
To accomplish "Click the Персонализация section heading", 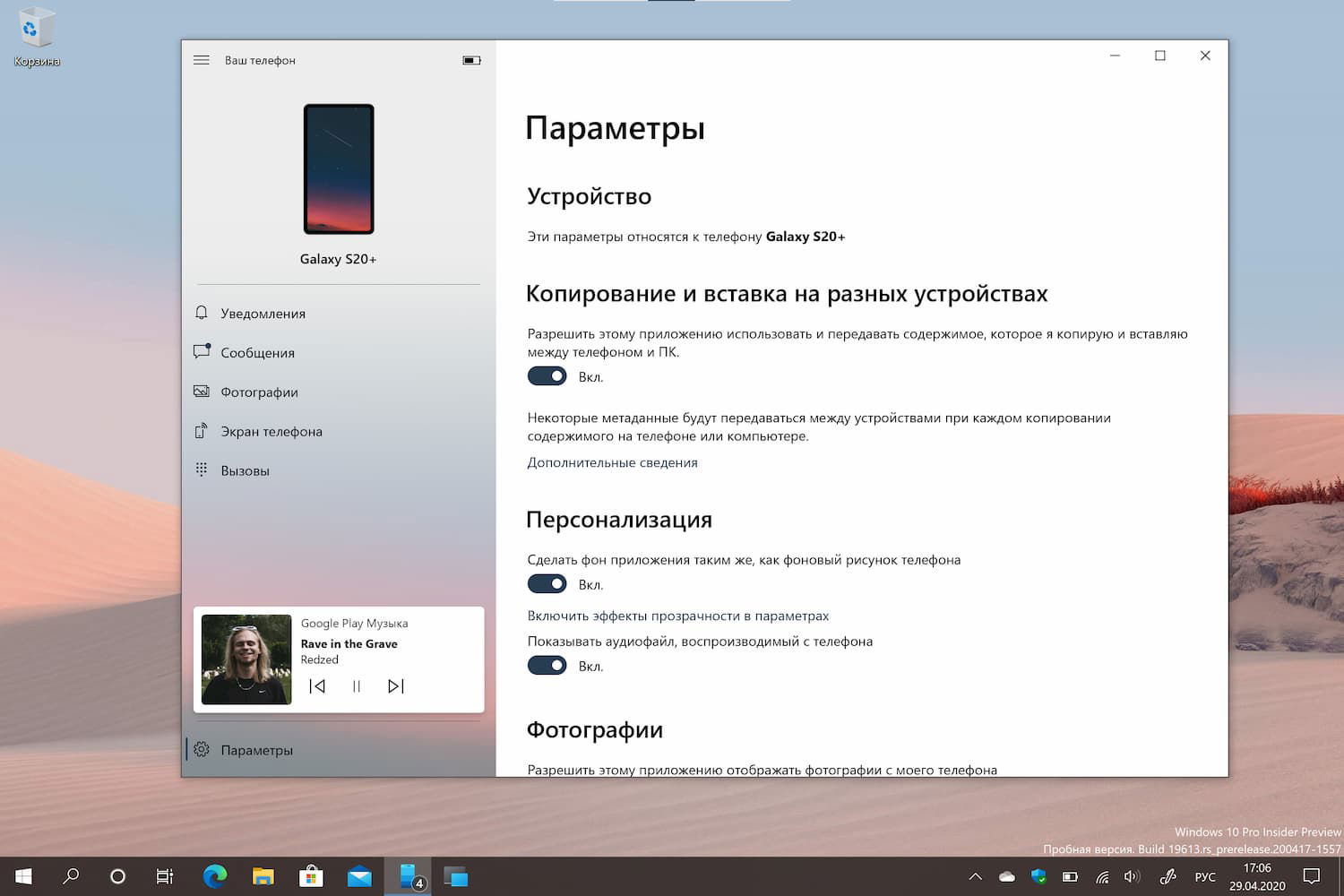I will coord(619,520).
